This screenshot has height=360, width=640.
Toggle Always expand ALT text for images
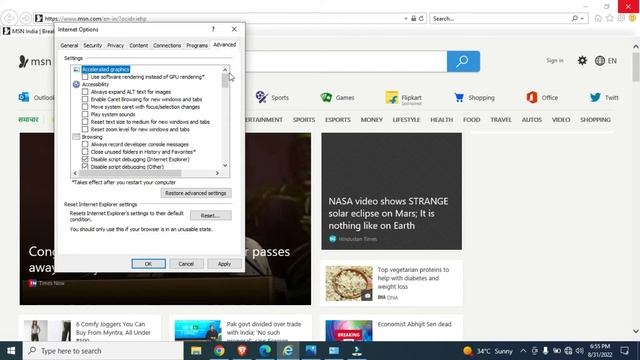click(x=85, y=92)
